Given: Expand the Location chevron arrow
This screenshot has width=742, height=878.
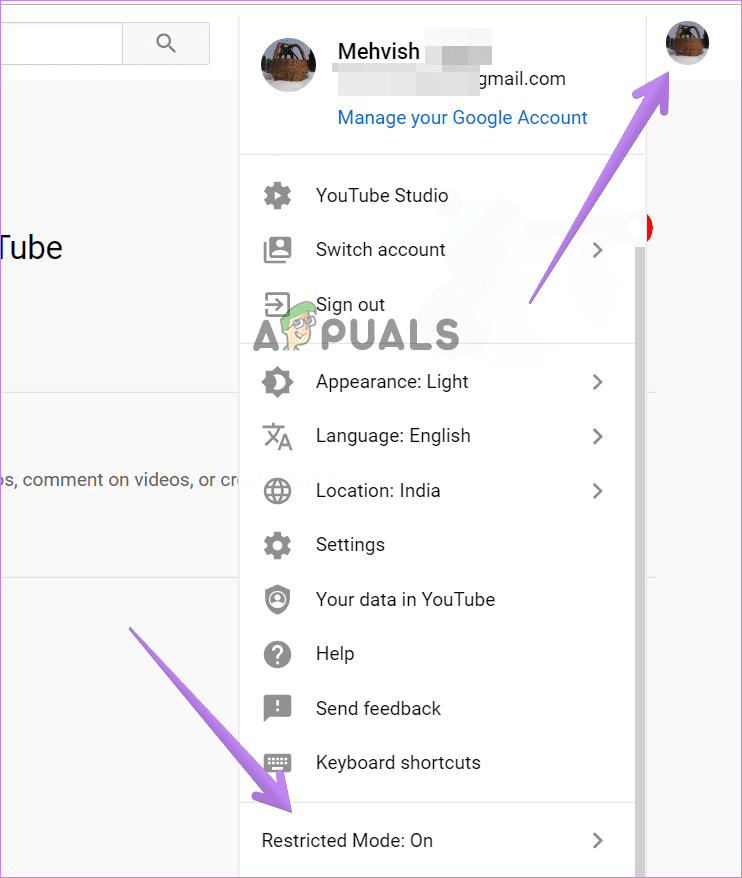Looking at the screenshot, I should [598, 491].
